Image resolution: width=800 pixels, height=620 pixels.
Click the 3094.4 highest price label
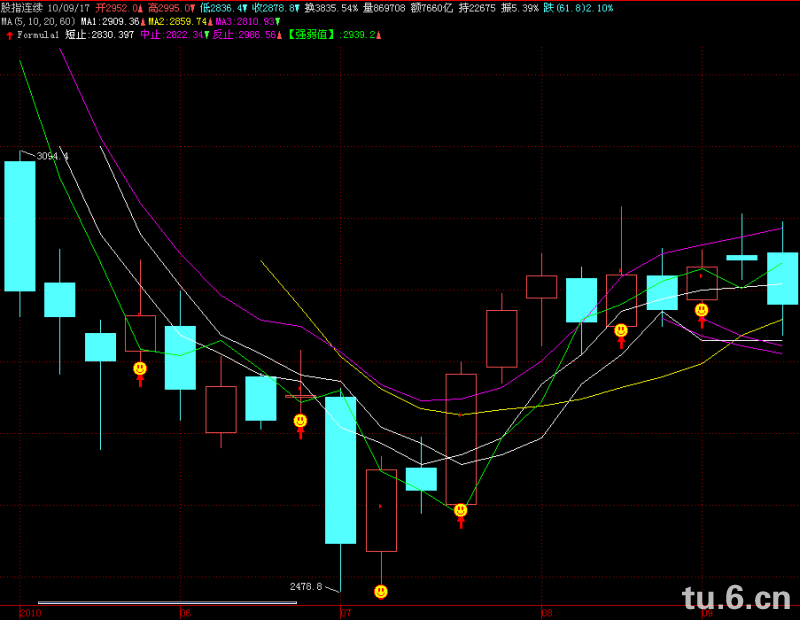[52, 156]
